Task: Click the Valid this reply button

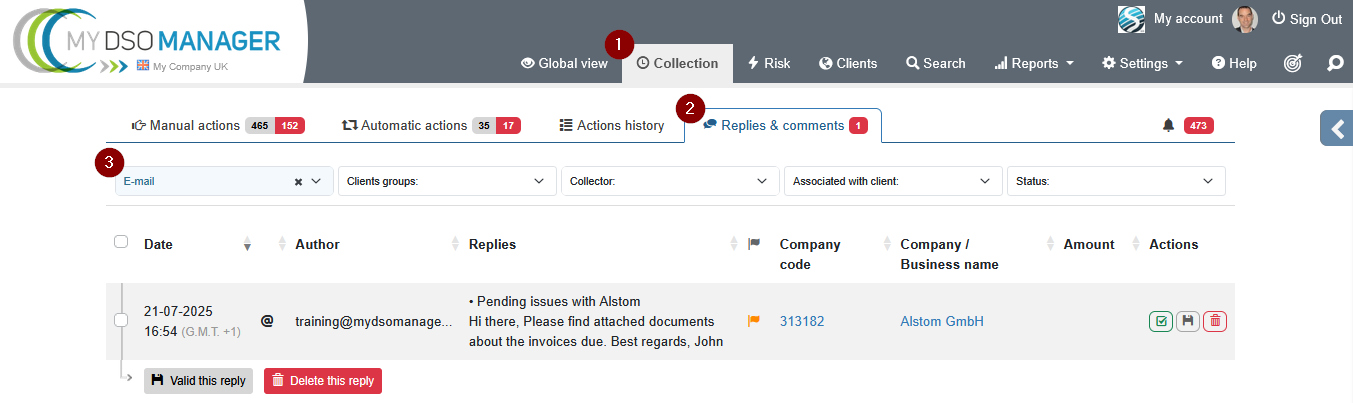Action: (x=198, y=381)
